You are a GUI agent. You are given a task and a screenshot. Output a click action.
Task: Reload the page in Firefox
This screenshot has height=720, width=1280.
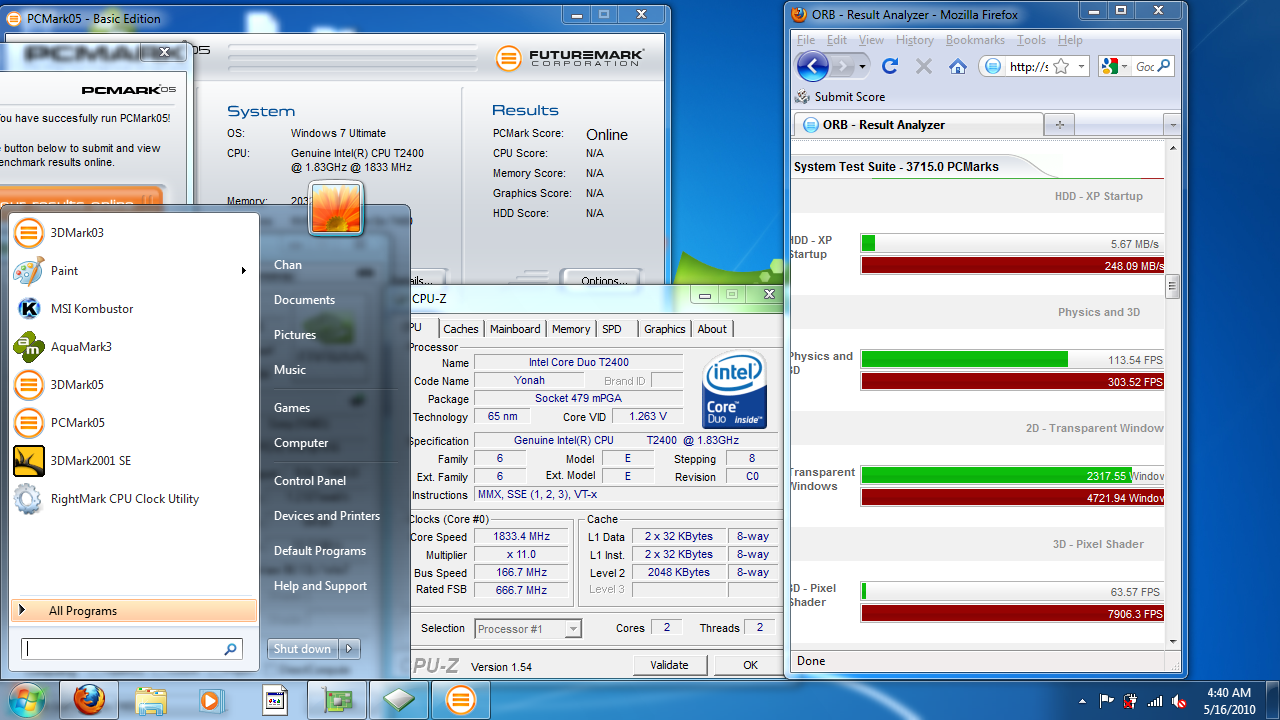890,66
